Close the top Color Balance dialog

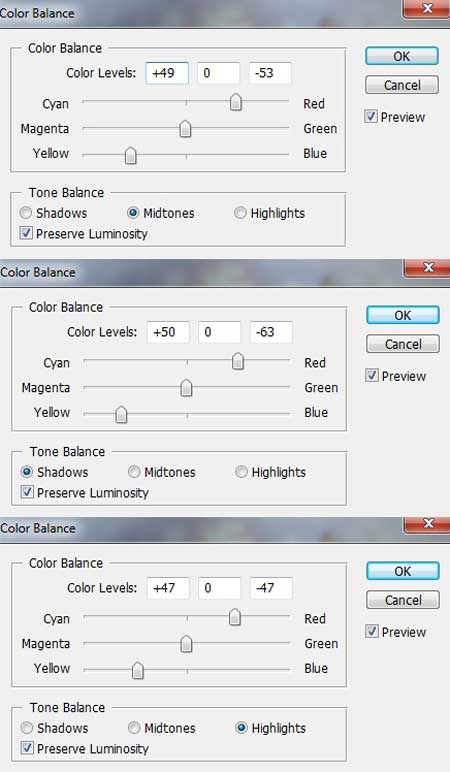[426, 9]
